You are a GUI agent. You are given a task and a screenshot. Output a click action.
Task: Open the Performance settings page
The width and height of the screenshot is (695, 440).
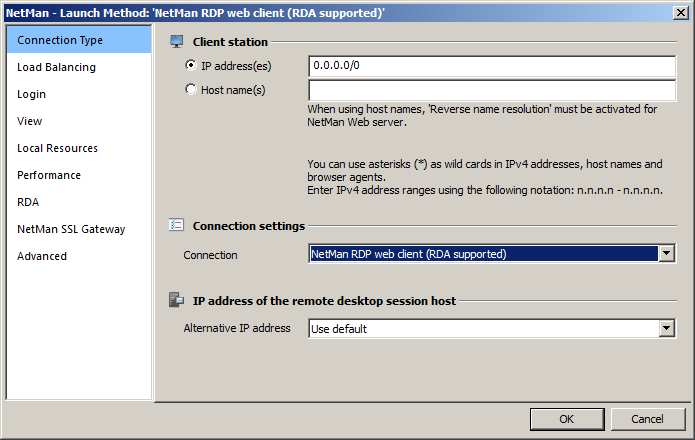point(49,175)
